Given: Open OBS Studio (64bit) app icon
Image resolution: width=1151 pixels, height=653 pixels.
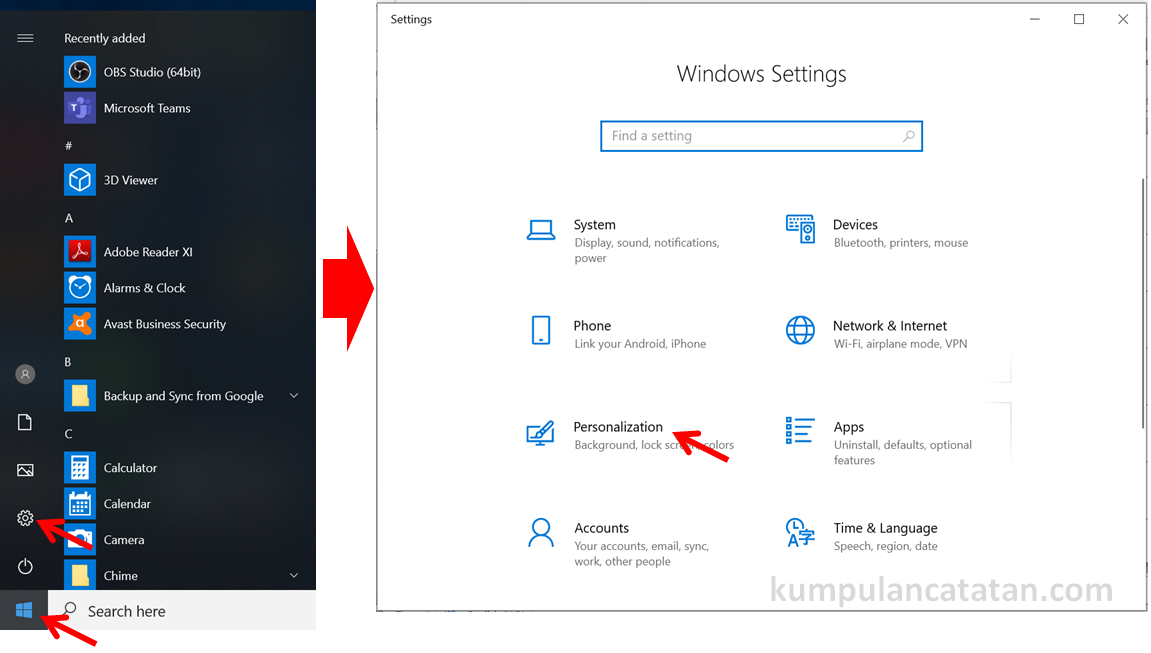Looking at the screenshot, I should click(x=79, y=72).
